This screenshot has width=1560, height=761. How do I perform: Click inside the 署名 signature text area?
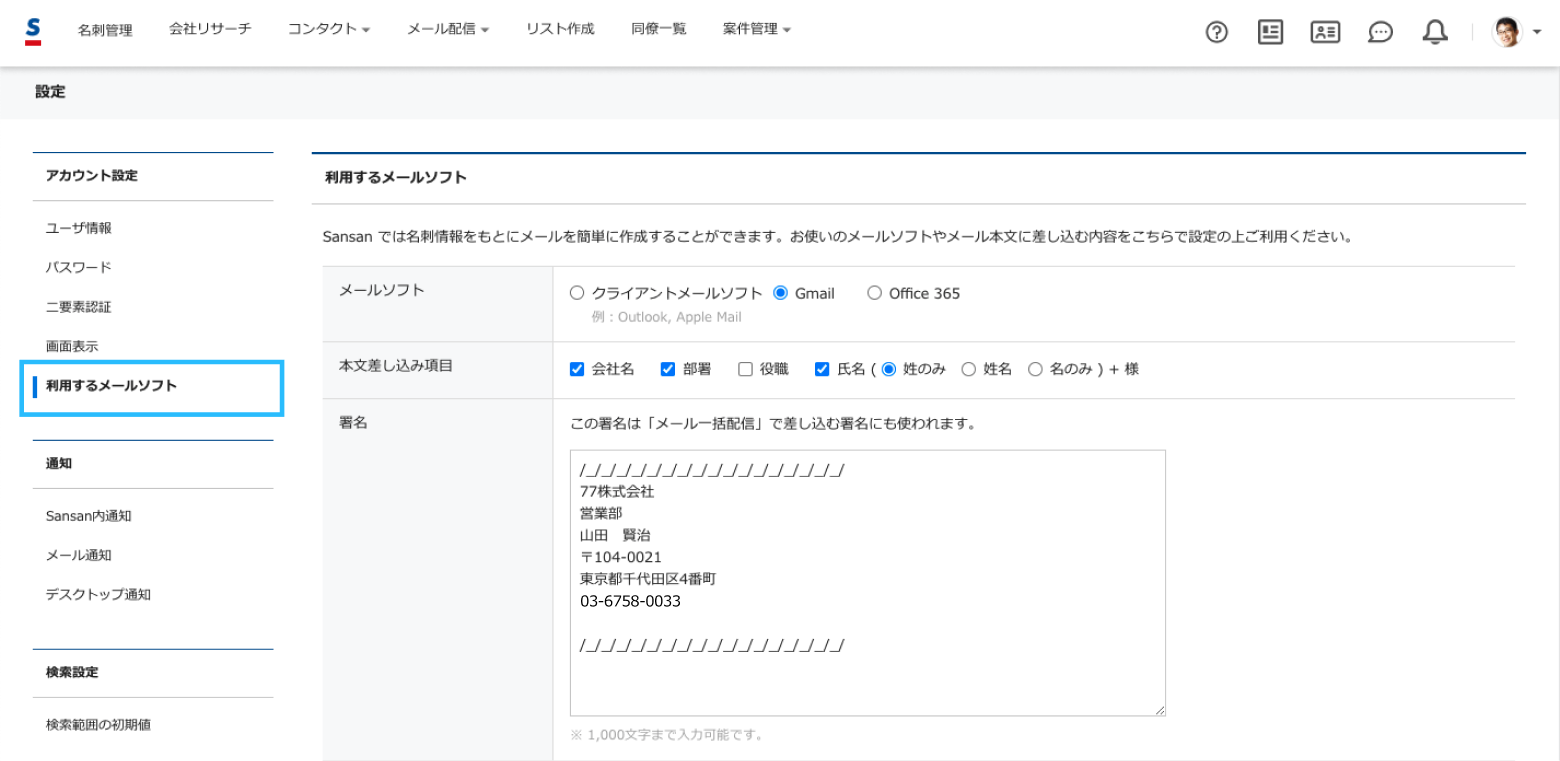(x=868, y=583)
